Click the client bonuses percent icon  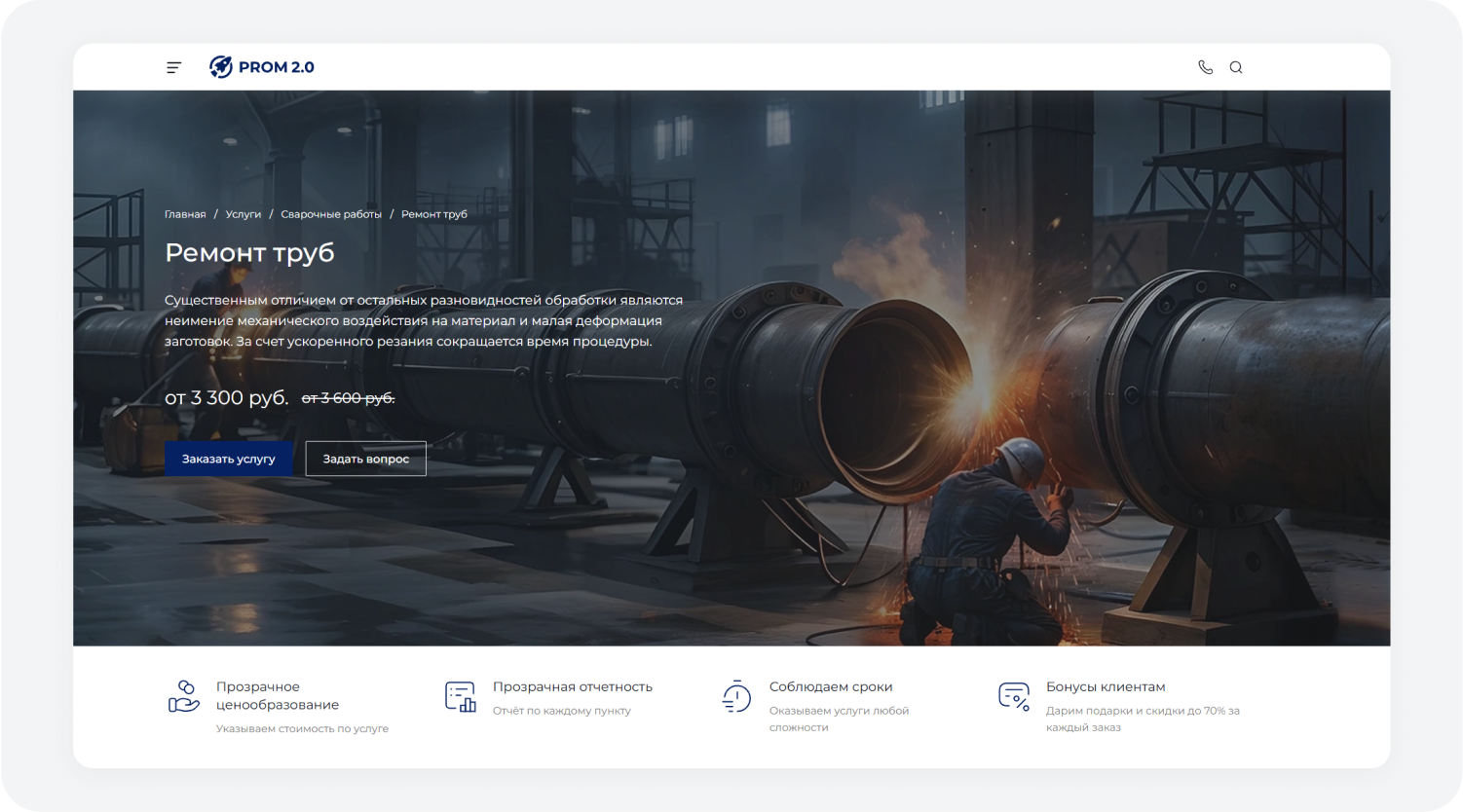tap(1014, 697)
